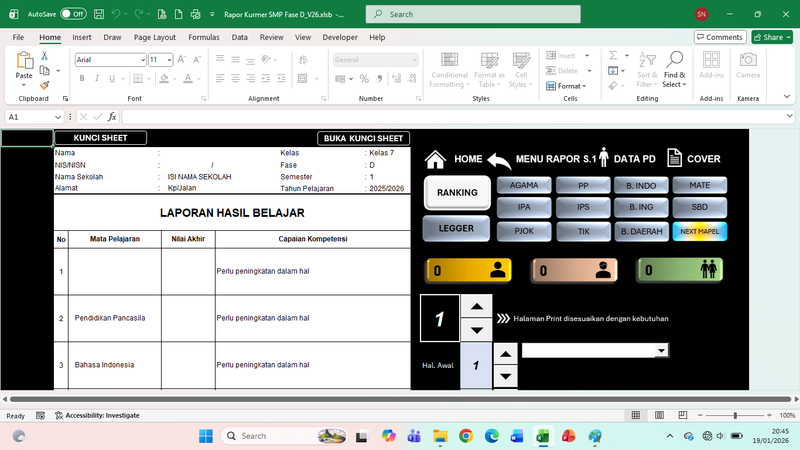
Task: Click the HOME house icon
Action: pyautogui.click(x=435, y=159)
